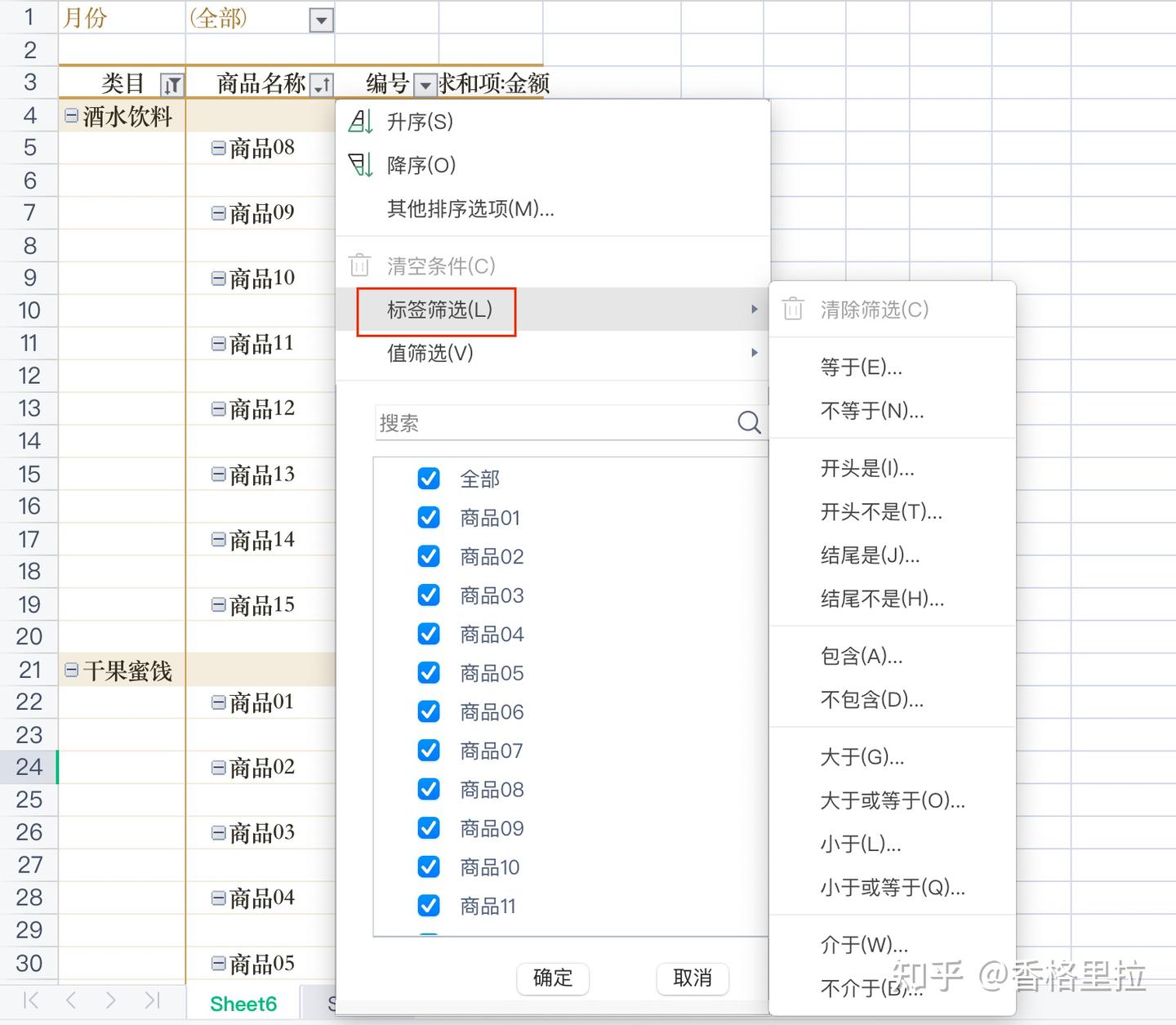
Task: Collapse the 酒水饮料 category group
Action: pos(72,116)
